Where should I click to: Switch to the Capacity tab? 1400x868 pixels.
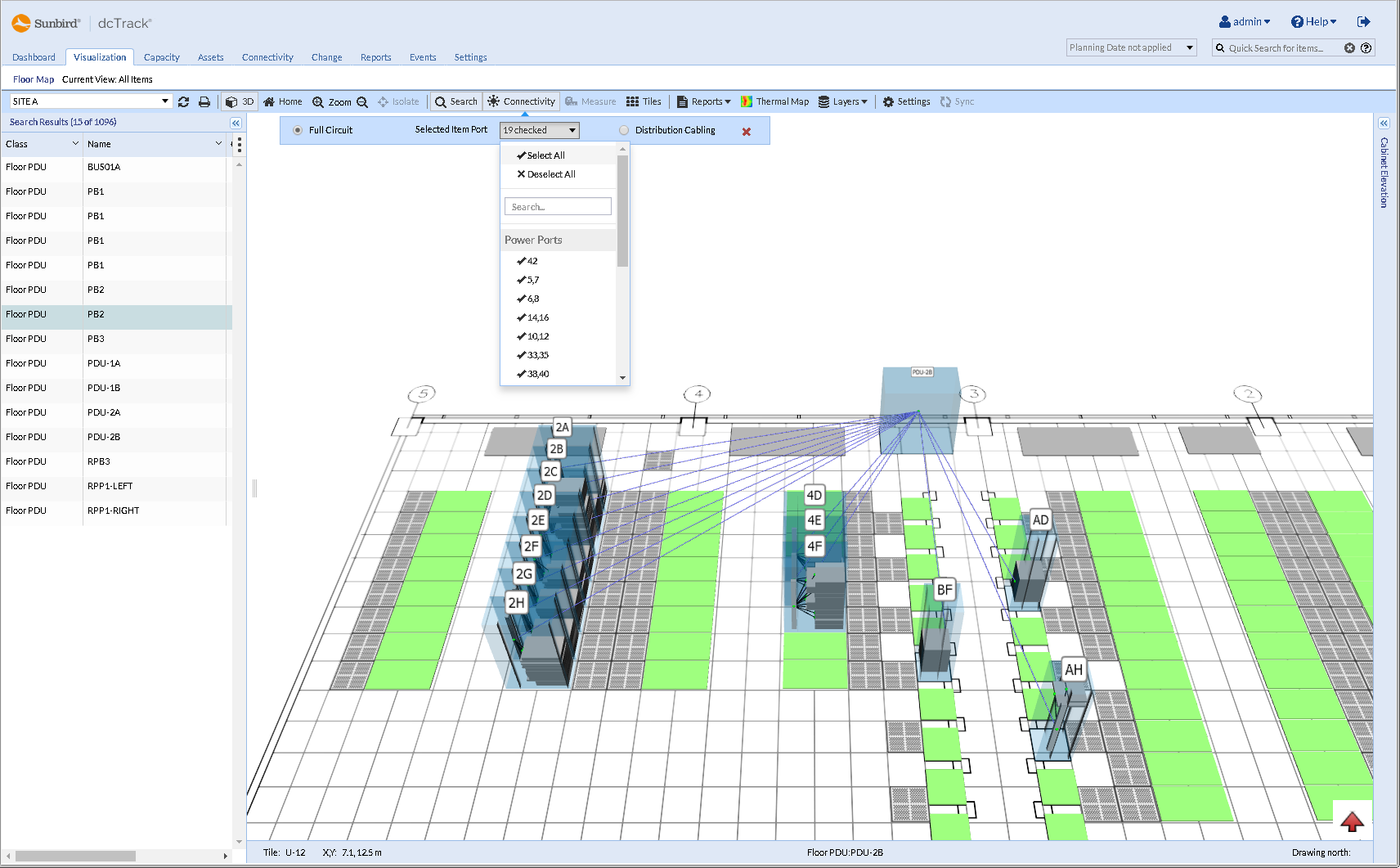[x=161, y=57]
